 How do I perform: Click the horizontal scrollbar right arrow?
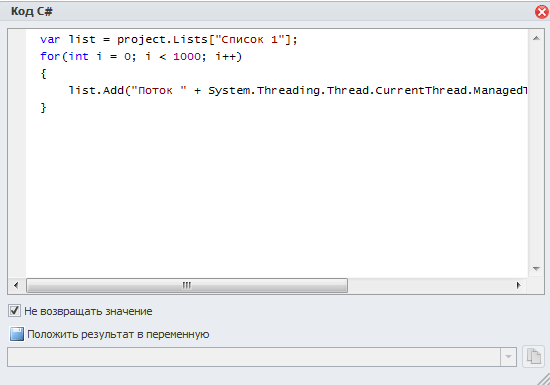click(518, 285)
